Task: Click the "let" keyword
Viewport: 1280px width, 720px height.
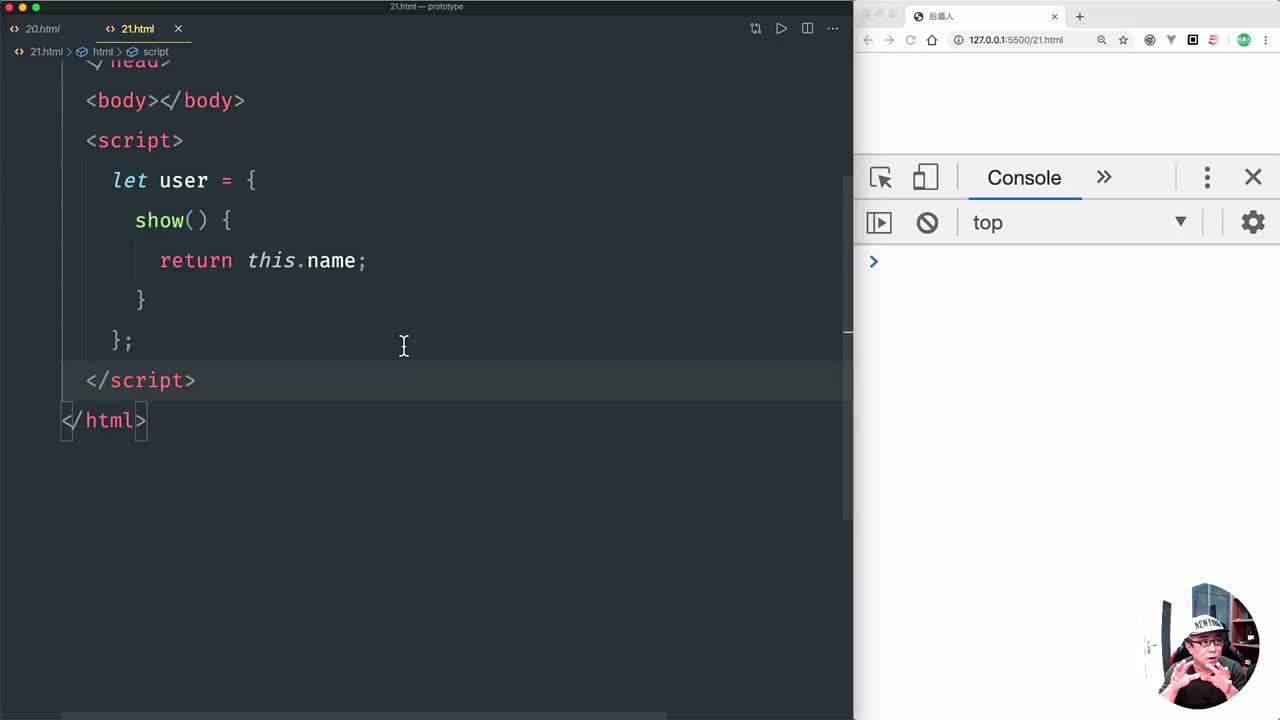Action: pyautogui.click(x=130, y=181)
